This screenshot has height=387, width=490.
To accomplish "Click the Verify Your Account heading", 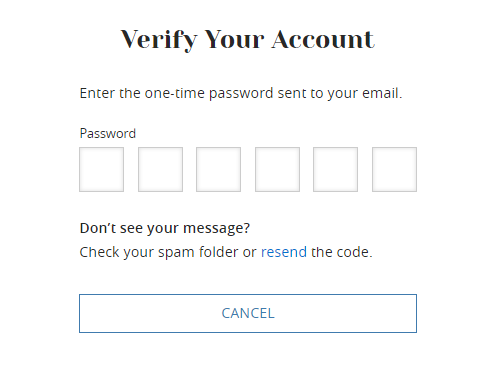I will pyautogui.click(x=248, y=40).
